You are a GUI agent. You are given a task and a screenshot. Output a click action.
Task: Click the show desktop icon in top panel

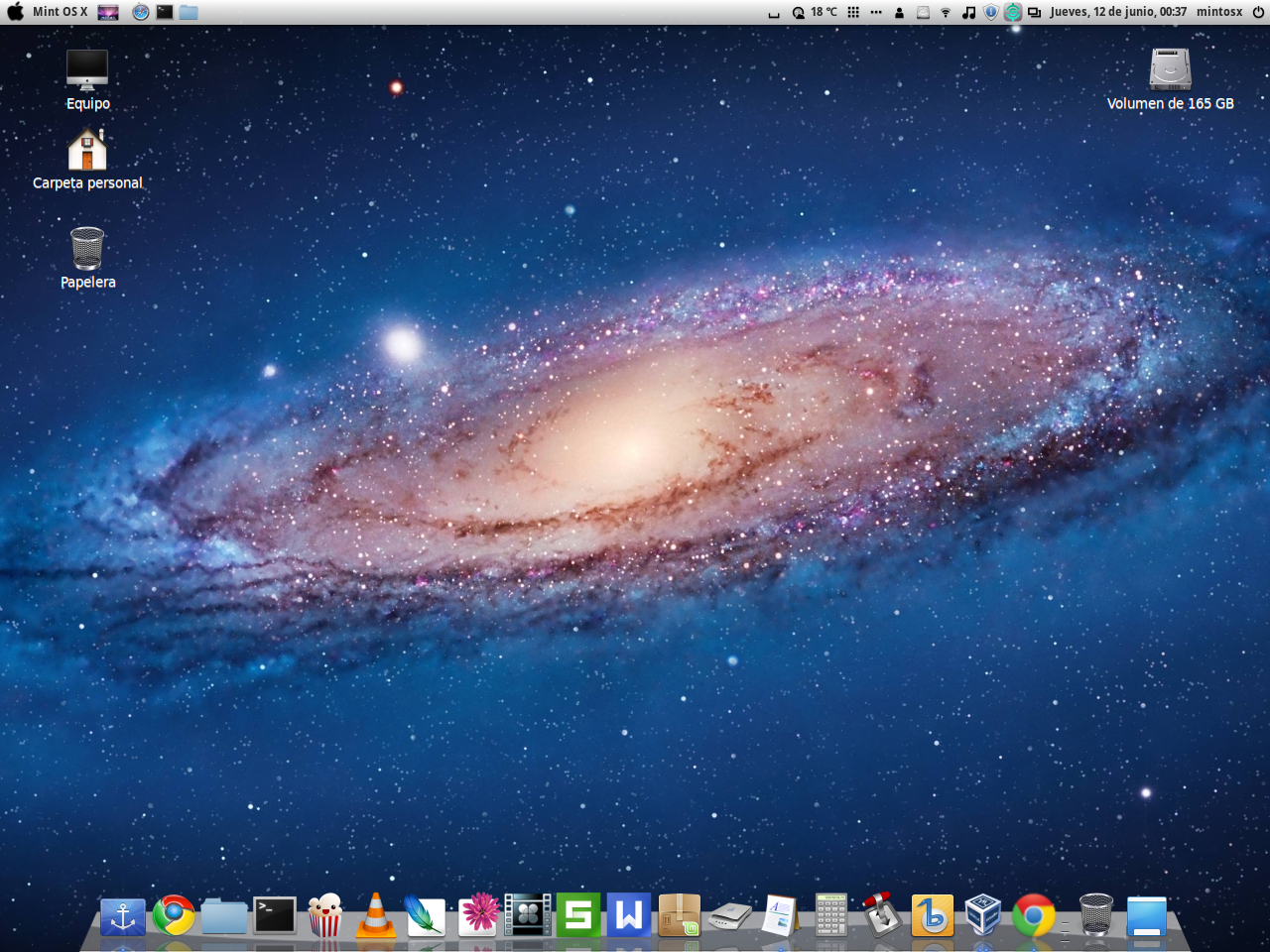[108, 13]
